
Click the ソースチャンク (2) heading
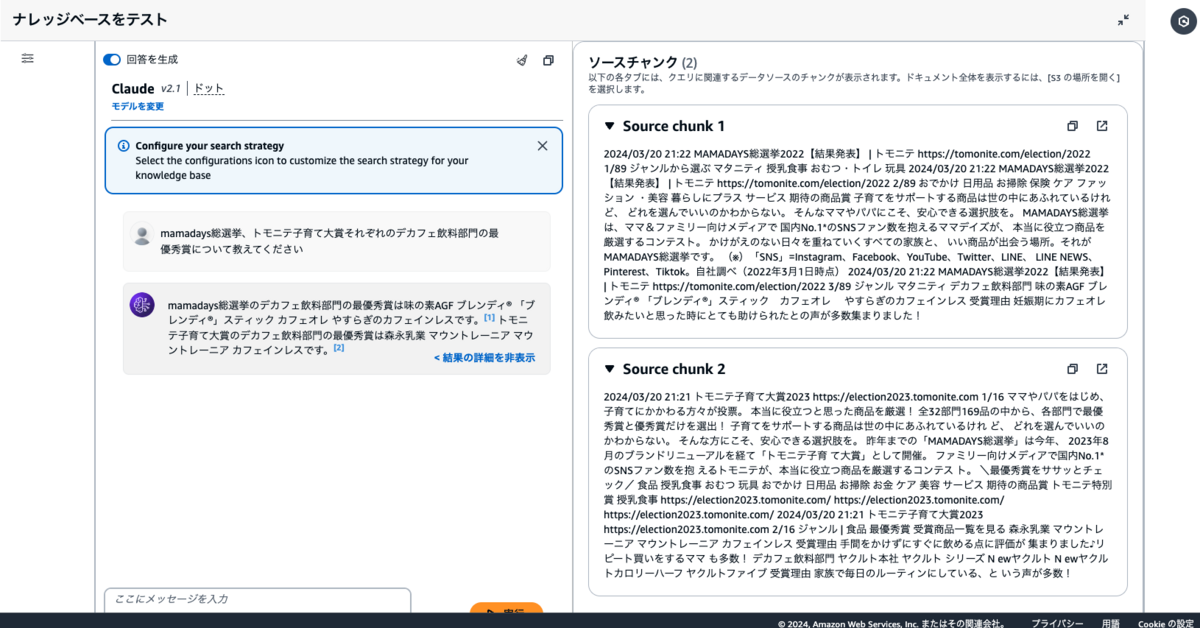[643, 62]
